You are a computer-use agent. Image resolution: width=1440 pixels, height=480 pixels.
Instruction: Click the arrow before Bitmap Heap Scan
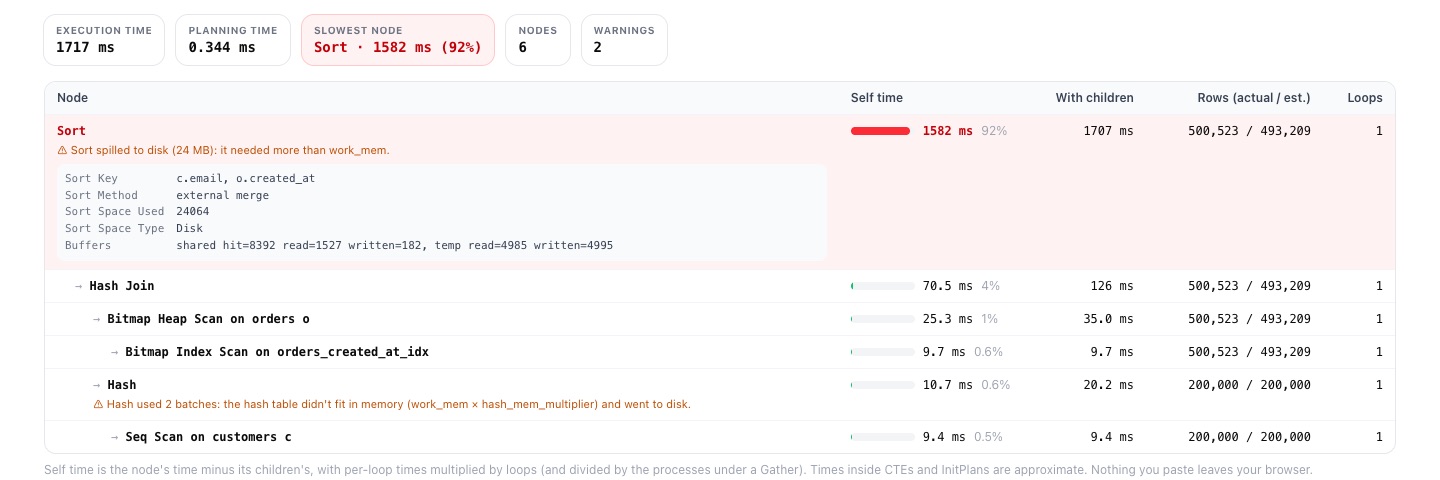[97, 319]
